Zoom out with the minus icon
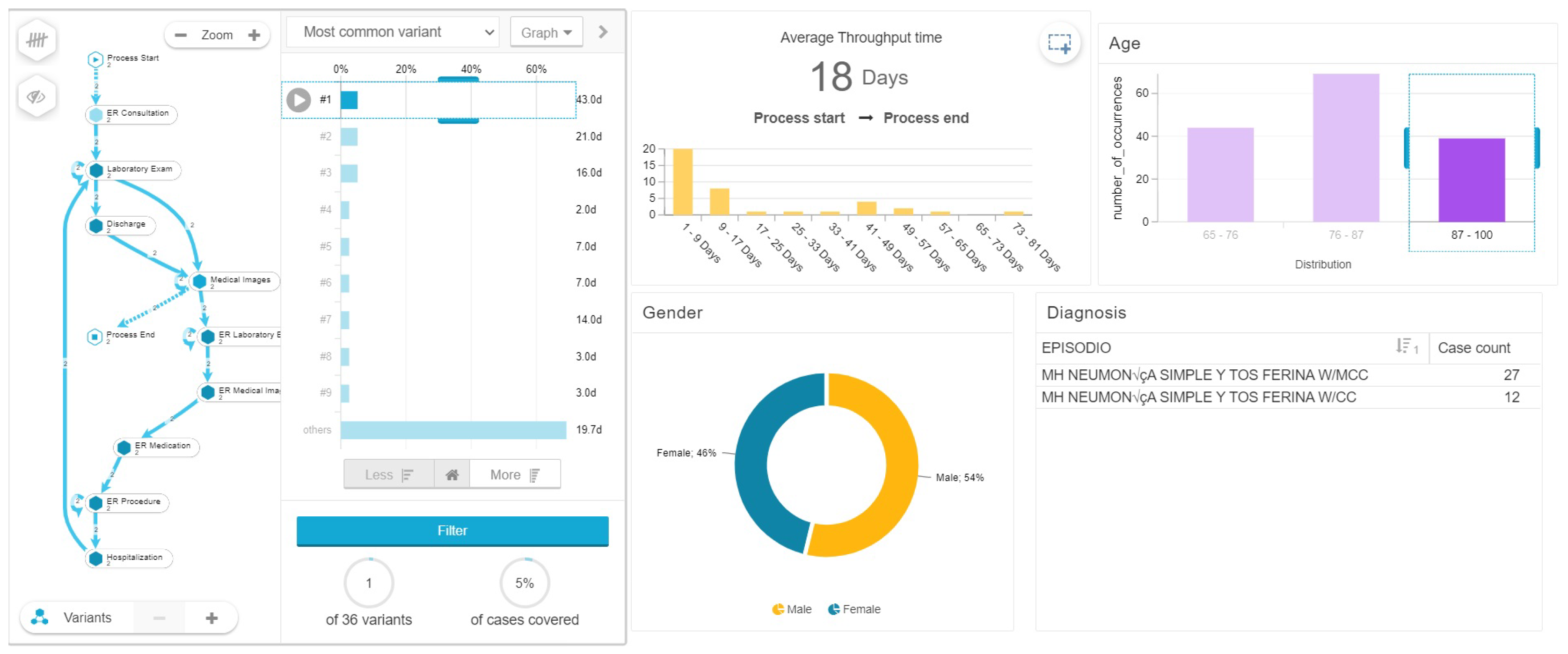Viewport: 1568px width, 654px height. tap(180, 35)
